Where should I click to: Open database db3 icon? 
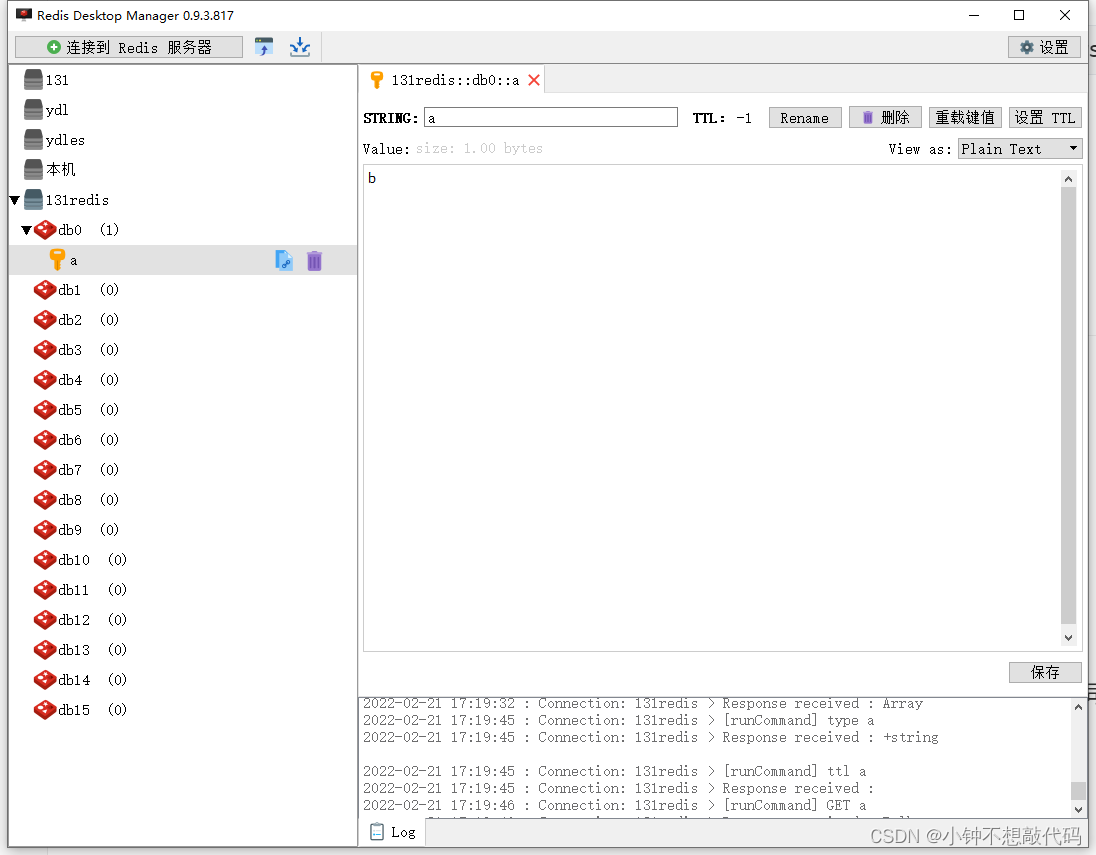(45, 350)
